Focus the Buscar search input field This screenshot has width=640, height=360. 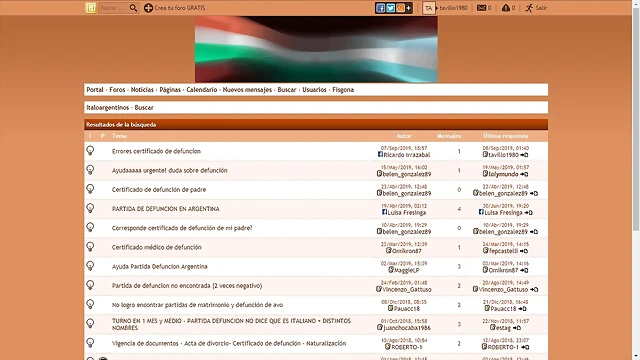pos(113,8)
